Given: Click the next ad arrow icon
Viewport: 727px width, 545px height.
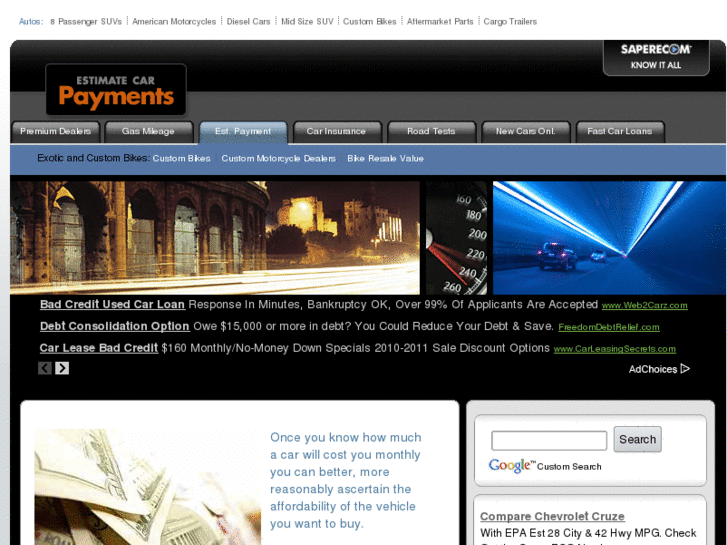Looking at the screenshot, I should (x=62, y=368).
